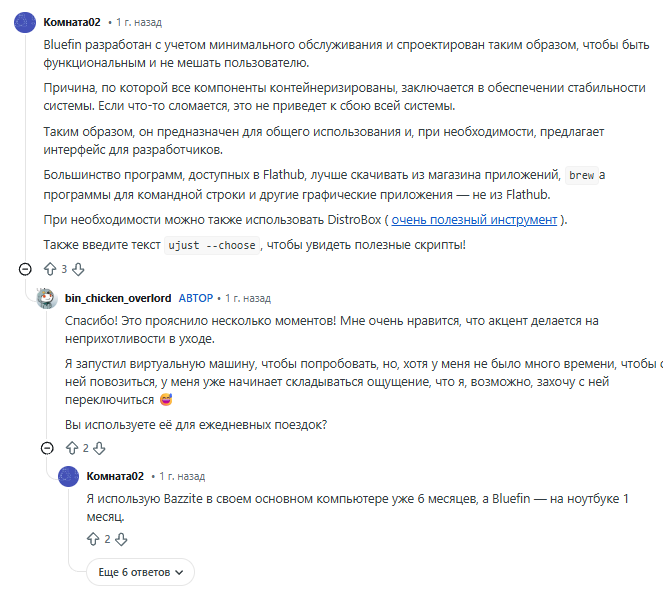Open bin_chicken_overlord's avatar image

(x=46, y=298)
